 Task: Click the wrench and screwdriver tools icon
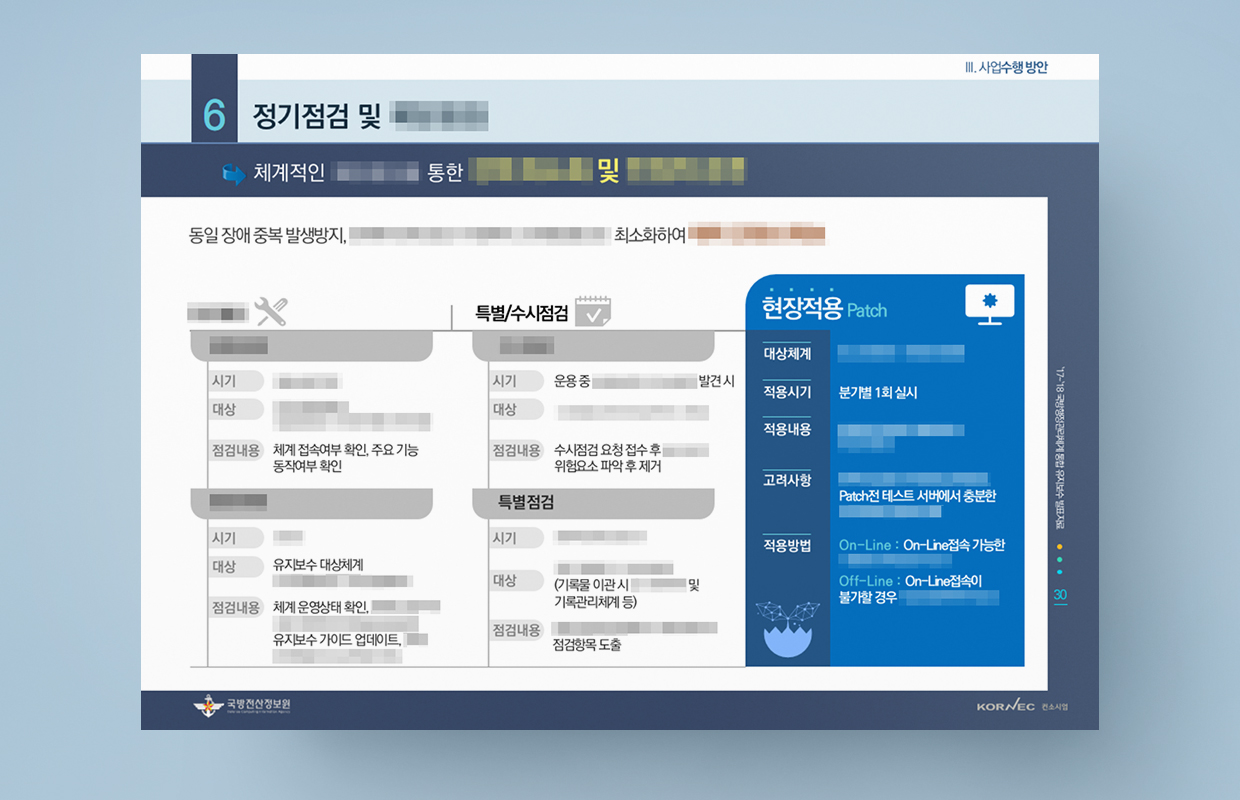[271, 312]
